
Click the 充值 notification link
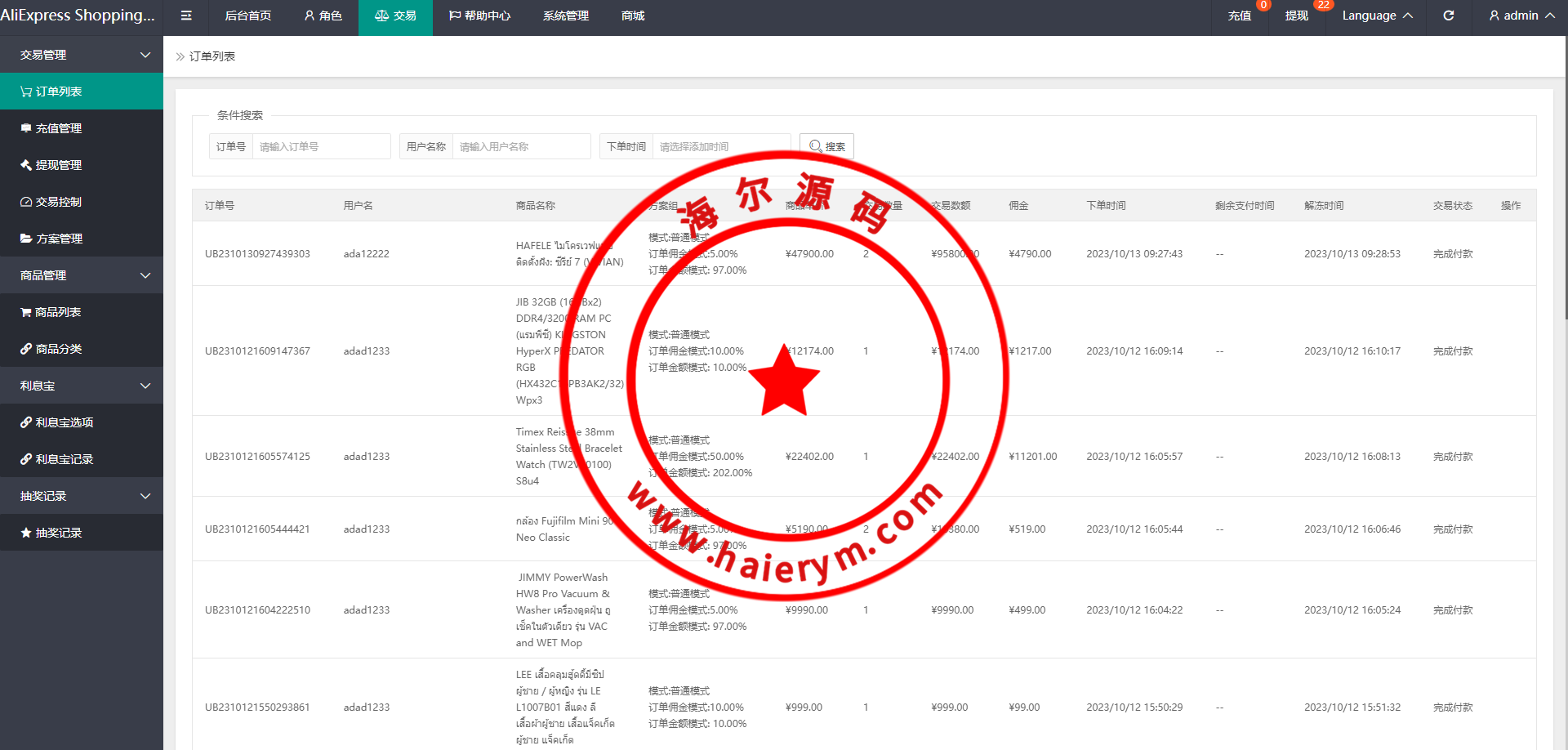tap(1239, 16)
